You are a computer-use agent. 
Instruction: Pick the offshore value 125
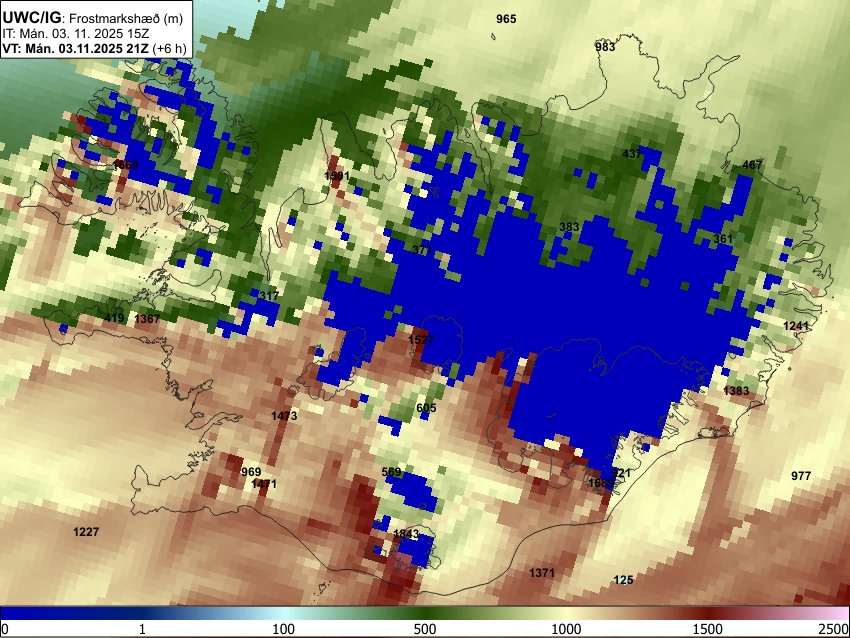[x=623, y=580]
